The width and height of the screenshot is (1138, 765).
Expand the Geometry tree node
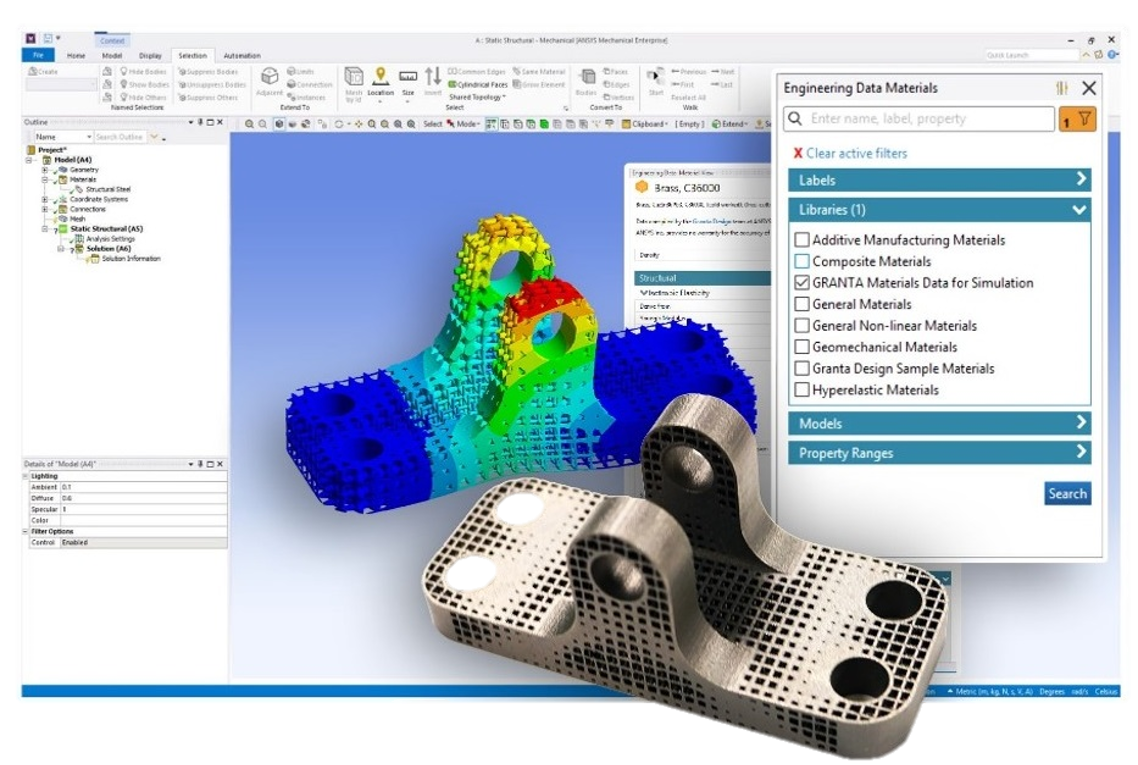[44, 169]
